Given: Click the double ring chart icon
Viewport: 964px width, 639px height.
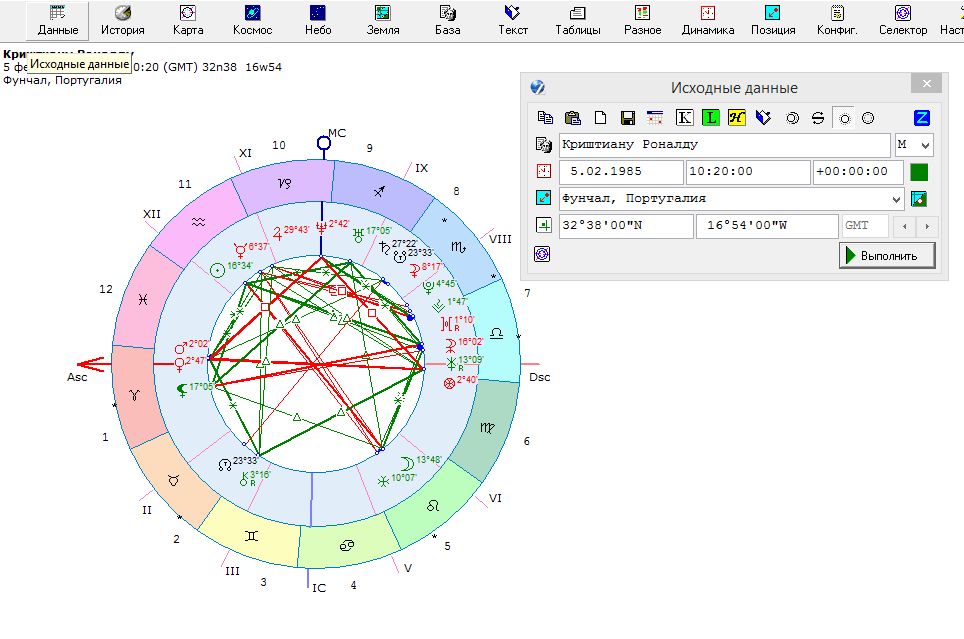Looking at the screenshot, I should (x=792, y=118).
